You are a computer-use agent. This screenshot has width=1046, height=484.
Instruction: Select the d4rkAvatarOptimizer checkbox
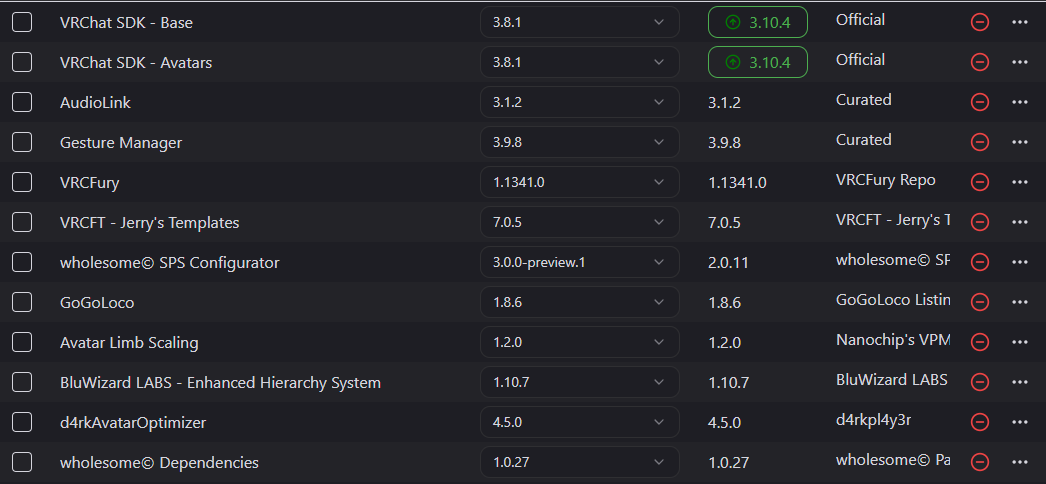tap(22, 422)
